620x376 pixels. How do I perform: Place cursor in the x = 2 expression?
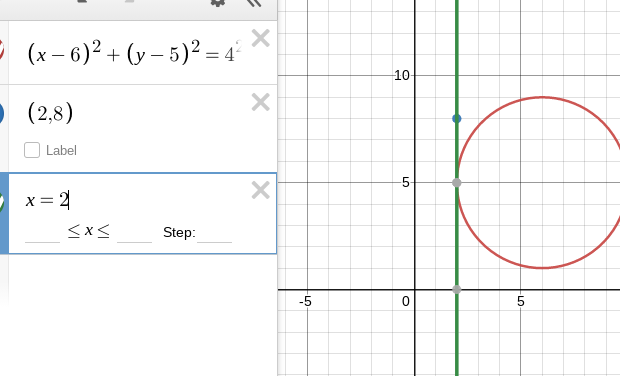(47, 200)
